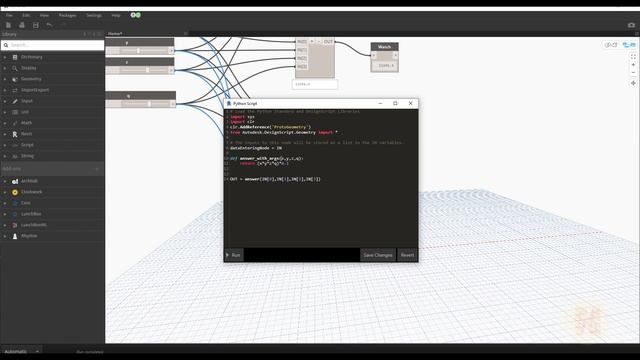Expand the Dictionary library category
Screen dimensions: 640x360
5,57
